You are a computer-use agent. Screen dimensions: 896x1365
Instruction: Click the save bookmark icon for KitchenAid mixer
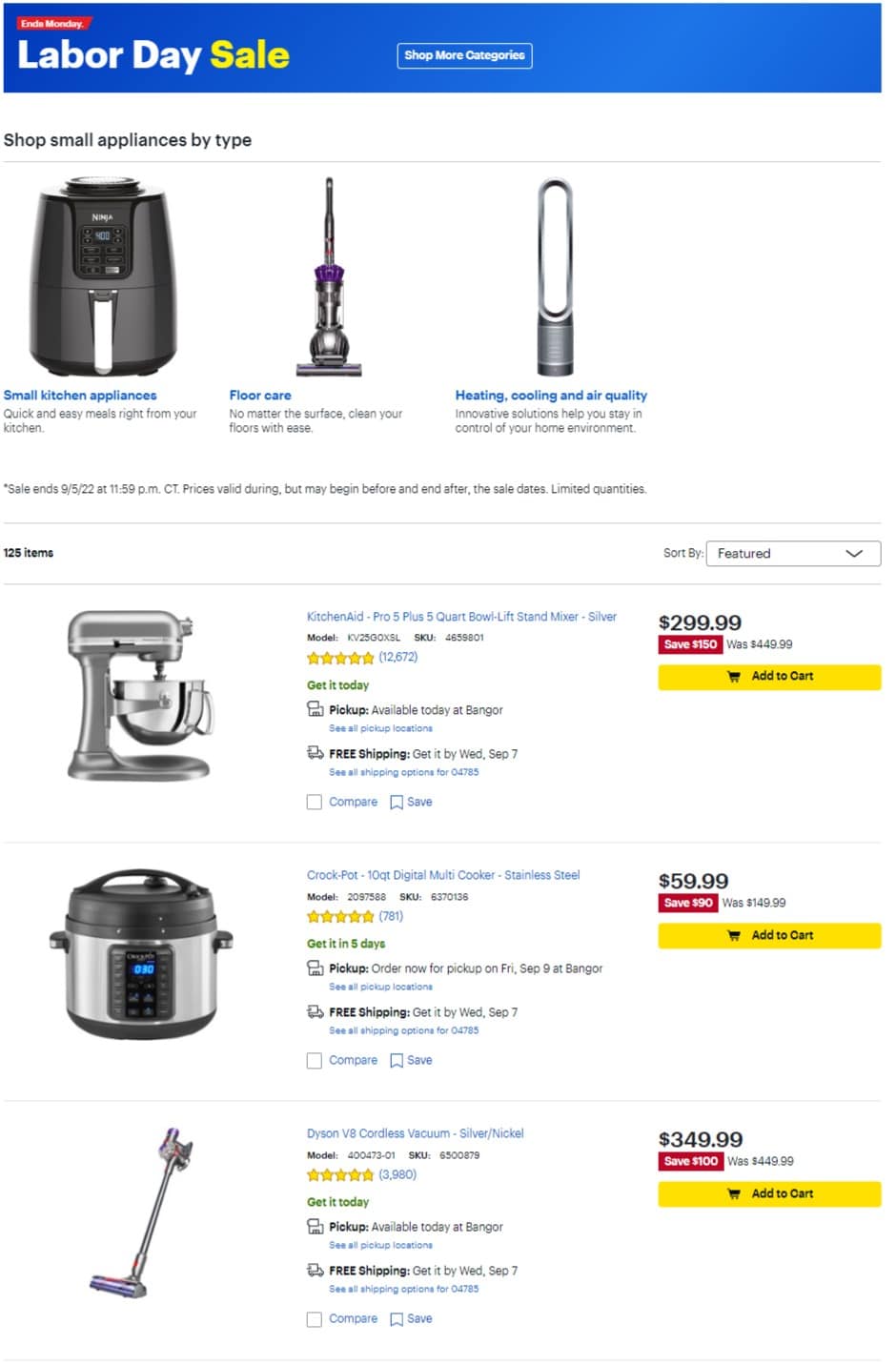click(397, 803)
